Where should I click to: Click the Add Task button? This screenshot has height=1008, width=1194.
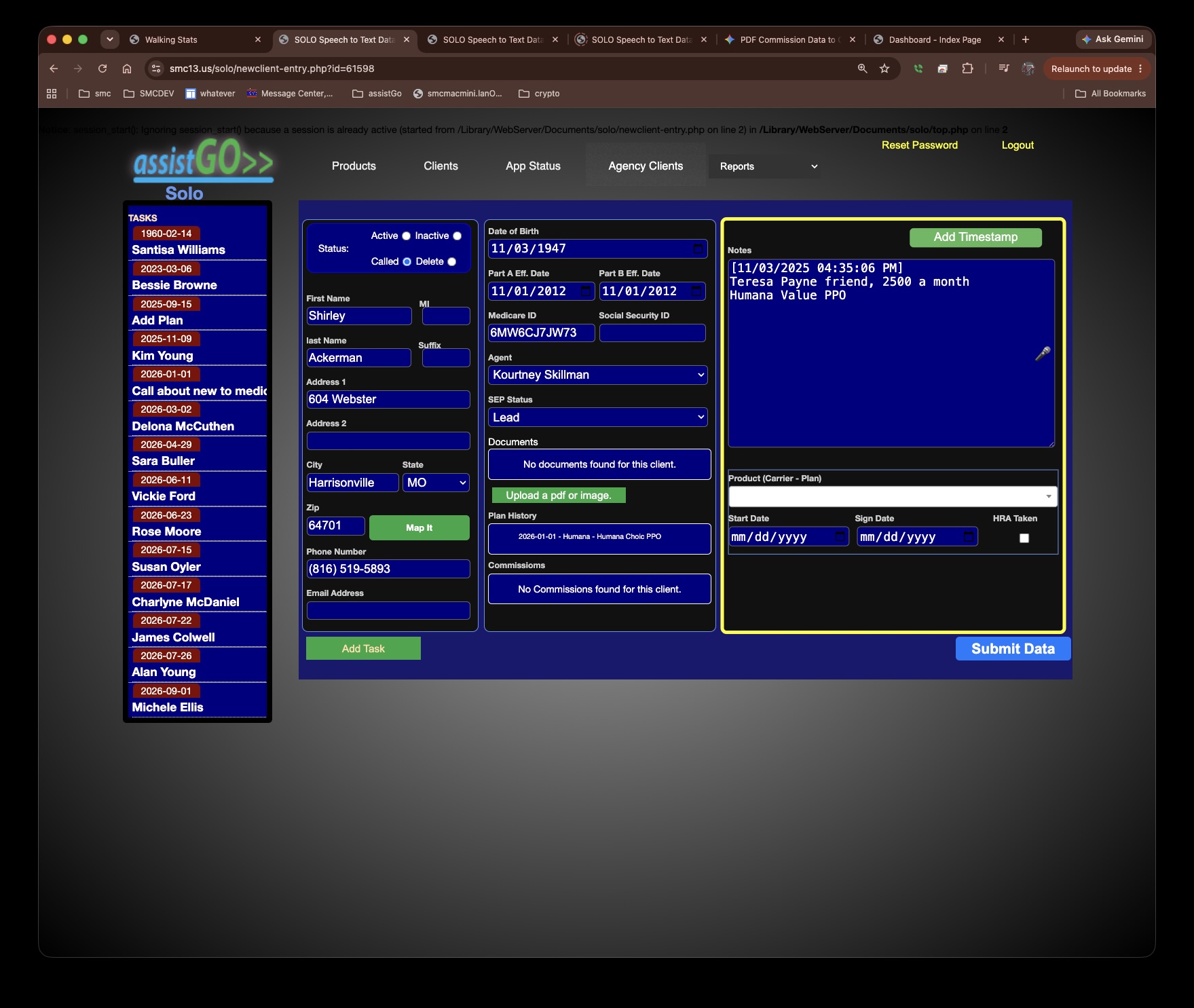[363, 649]
